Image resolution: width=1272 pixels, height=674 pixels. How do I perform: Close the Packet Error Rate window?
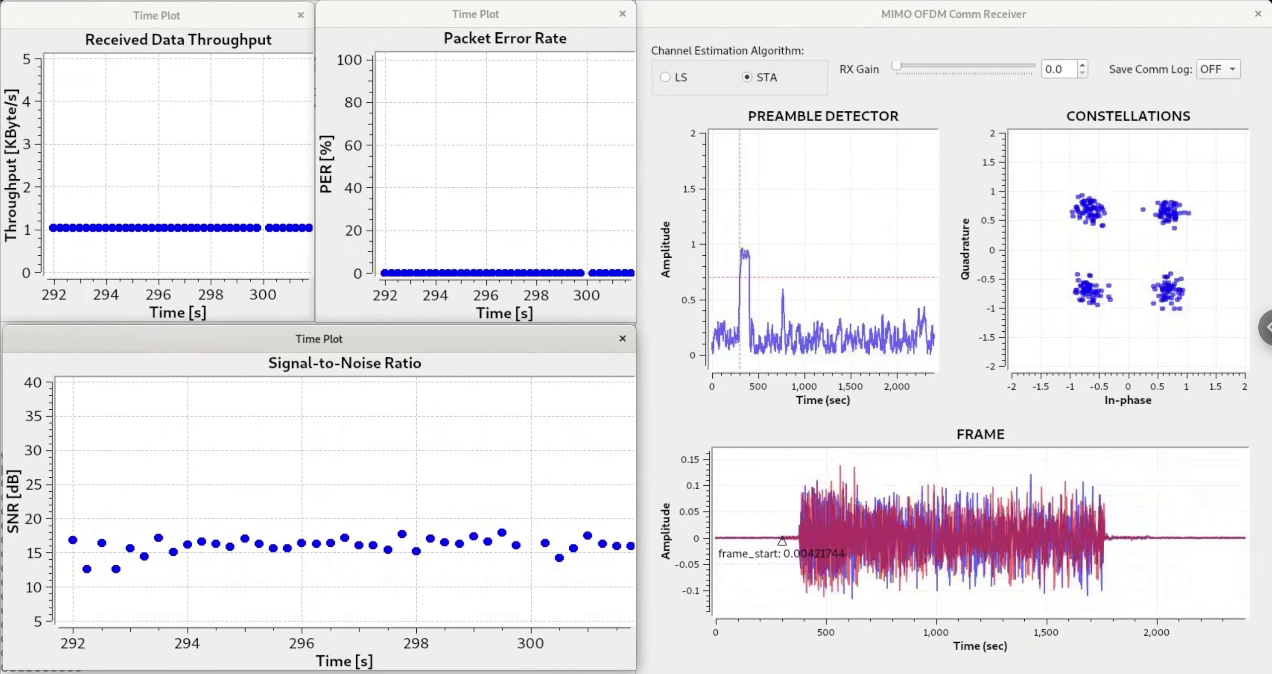pos(622,14)
